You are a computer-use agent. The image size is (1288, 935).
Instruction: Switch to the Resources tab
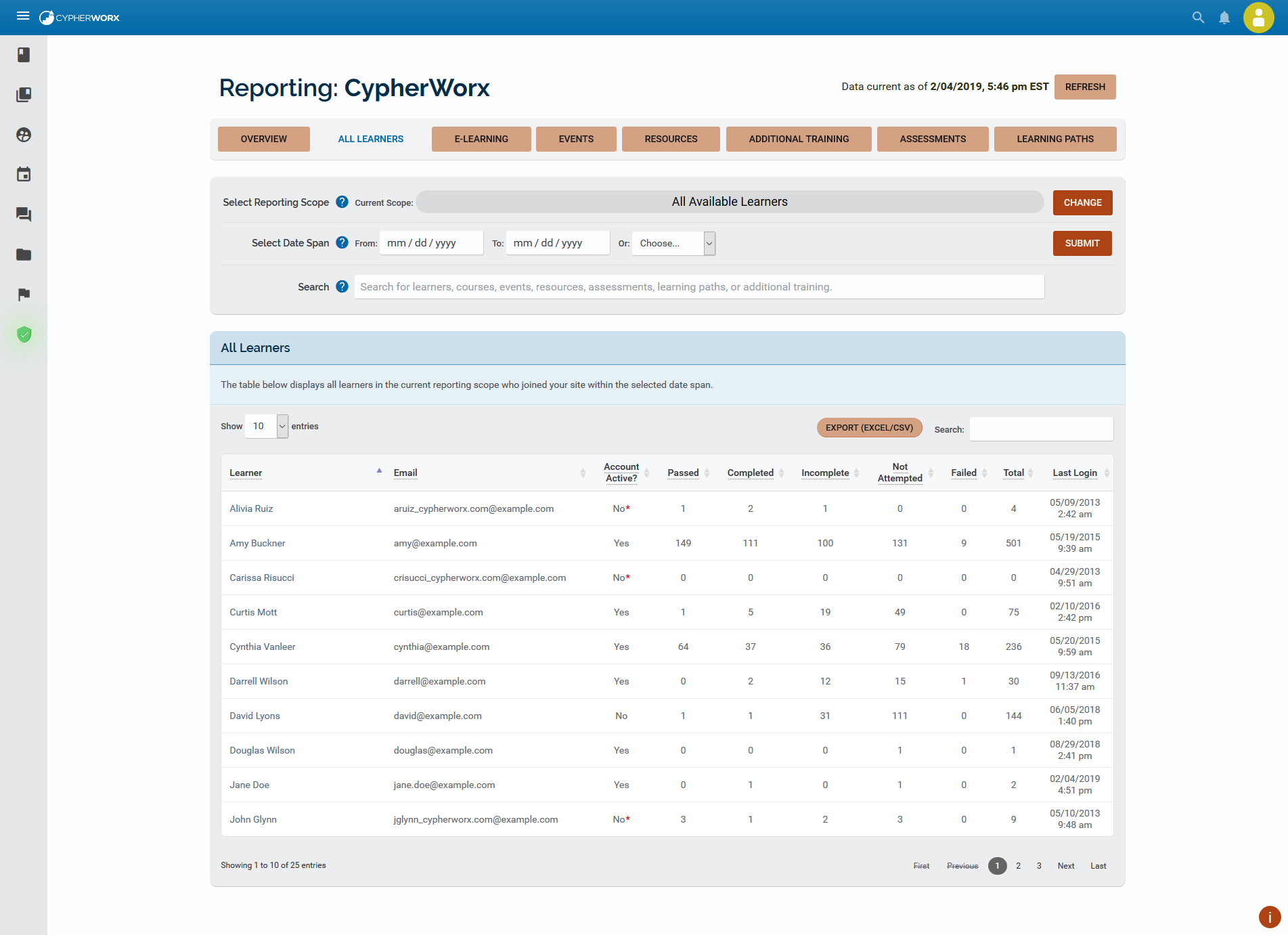coord(671,139)
